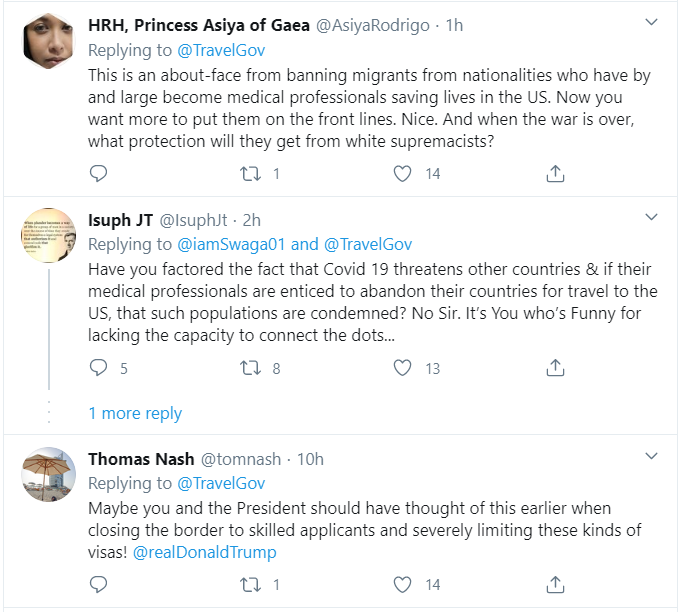The height and width of the screenshot is (612, 682).
Task: Open Isuph JT's profile avatar
Action: tap(49, 236)
